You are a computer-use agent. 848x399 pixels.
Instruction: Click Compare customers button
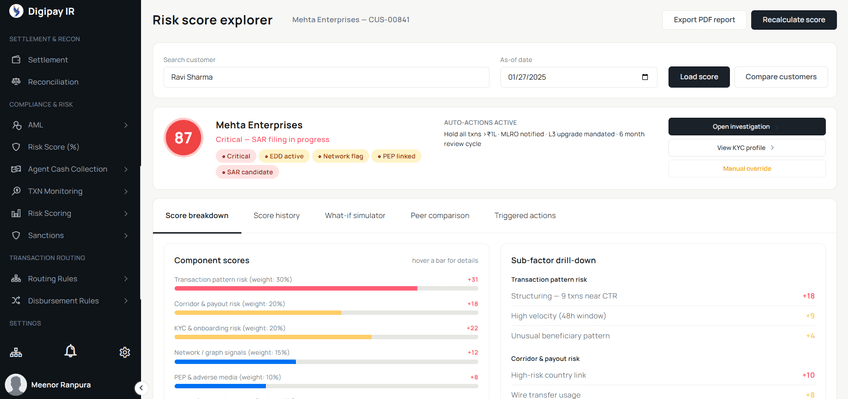[781, 77]
